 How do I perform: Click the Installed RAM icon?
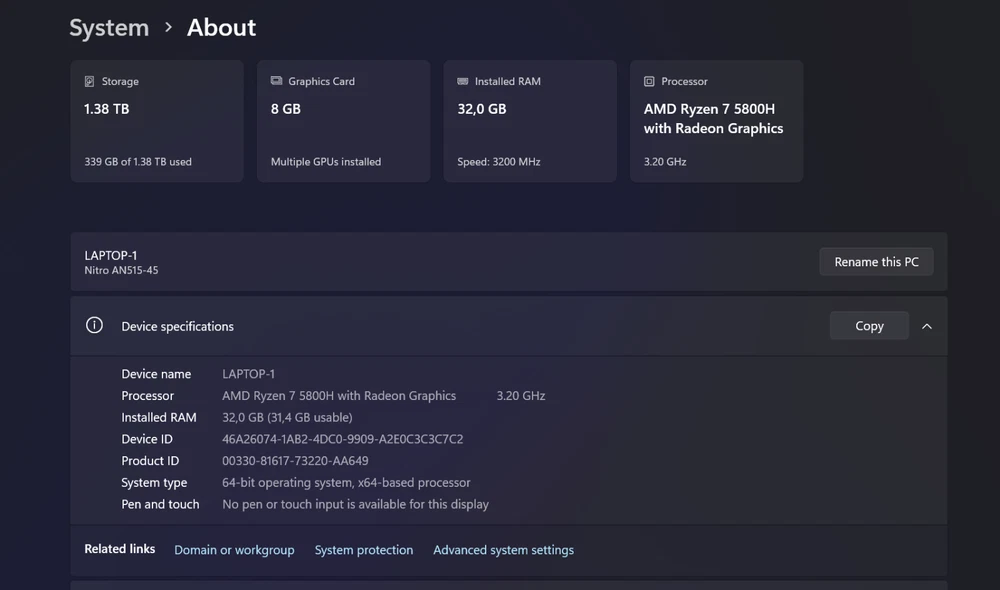click(463, 81)
